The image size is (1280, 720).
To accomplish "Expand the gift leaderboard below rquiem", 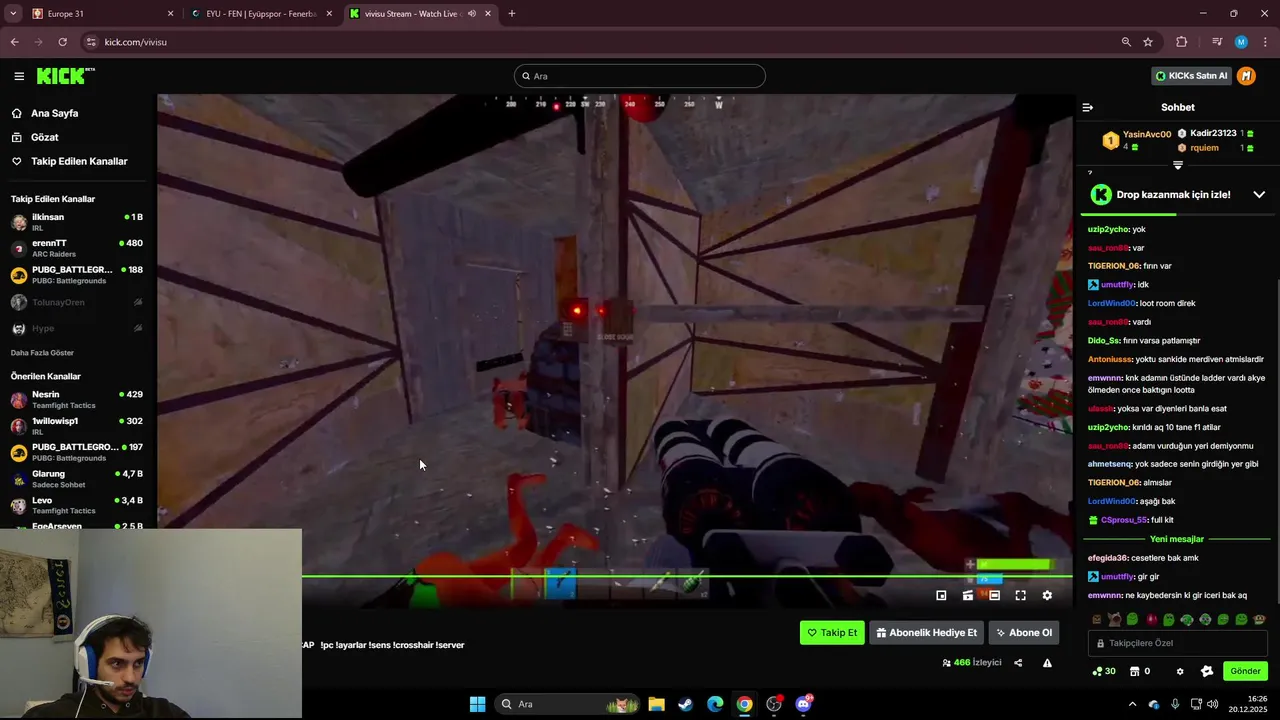I will 1178,165.
